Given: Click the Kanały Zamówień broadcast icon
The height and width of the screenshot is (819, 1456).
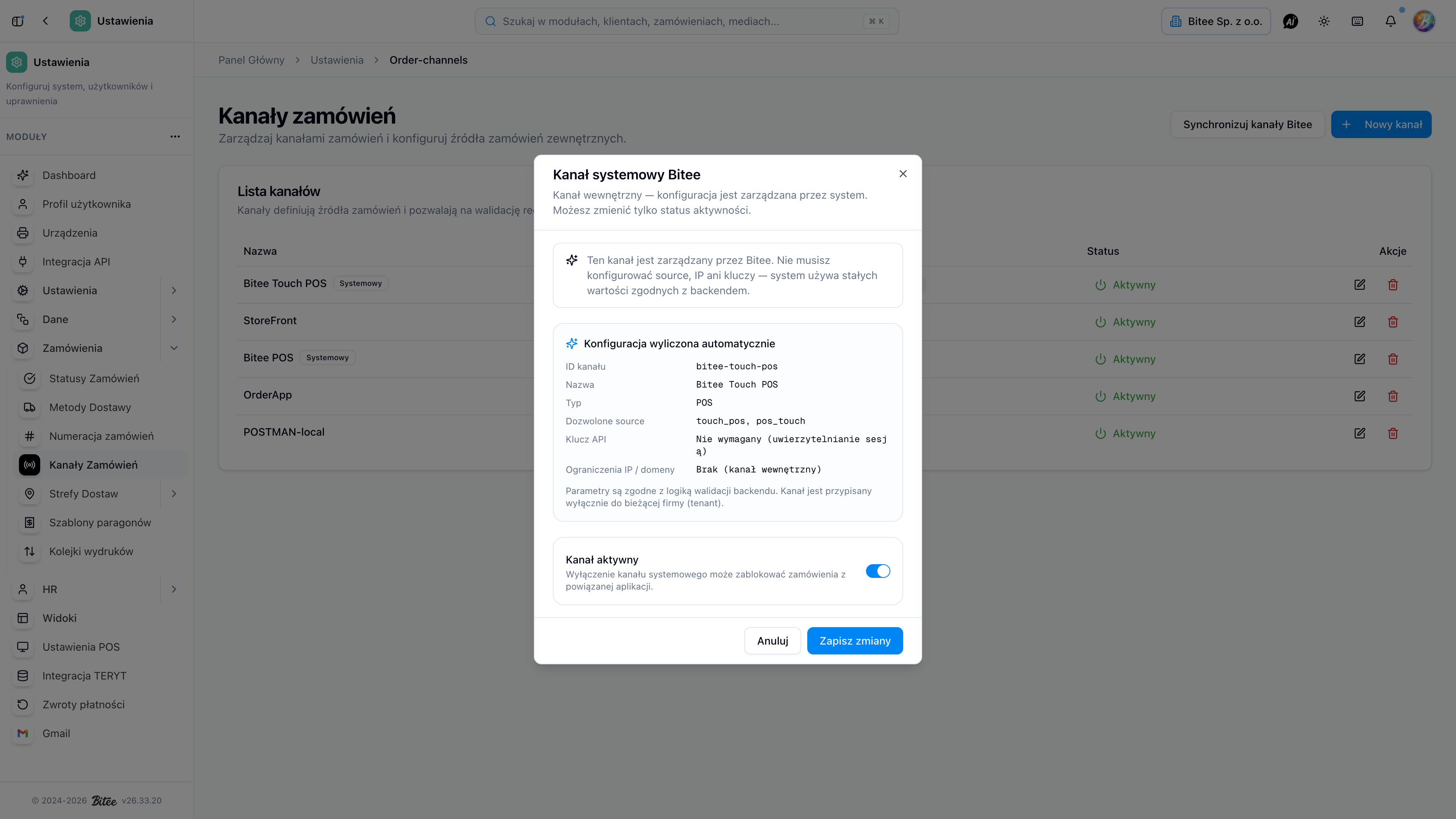Looking at the screenshot, I should [x=30, y=465].
